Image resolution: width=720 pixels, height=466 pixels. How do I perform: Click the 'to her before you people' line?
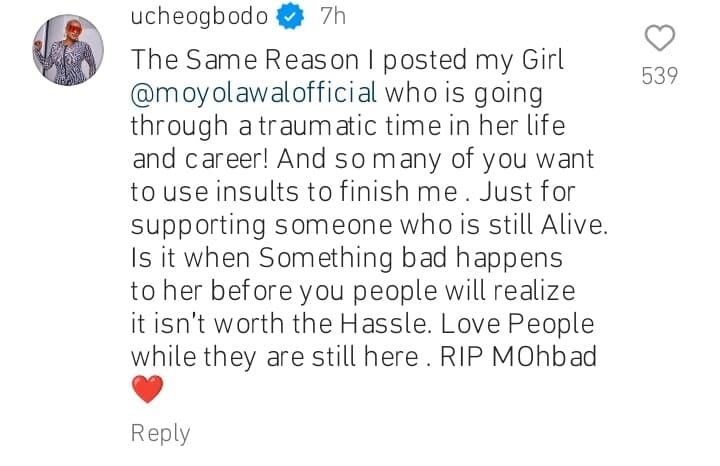[353, 291]
